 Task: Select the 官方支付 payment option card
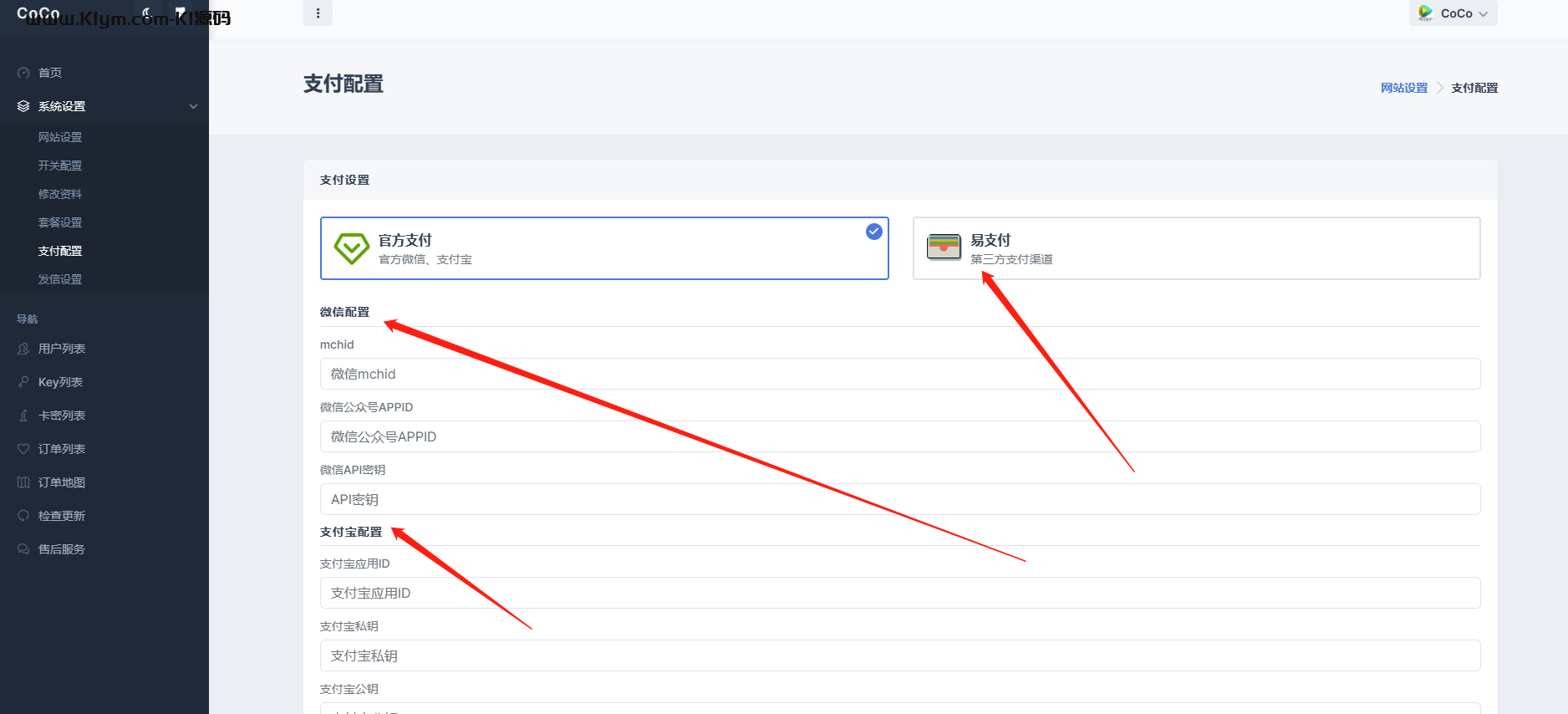[603, 248]
